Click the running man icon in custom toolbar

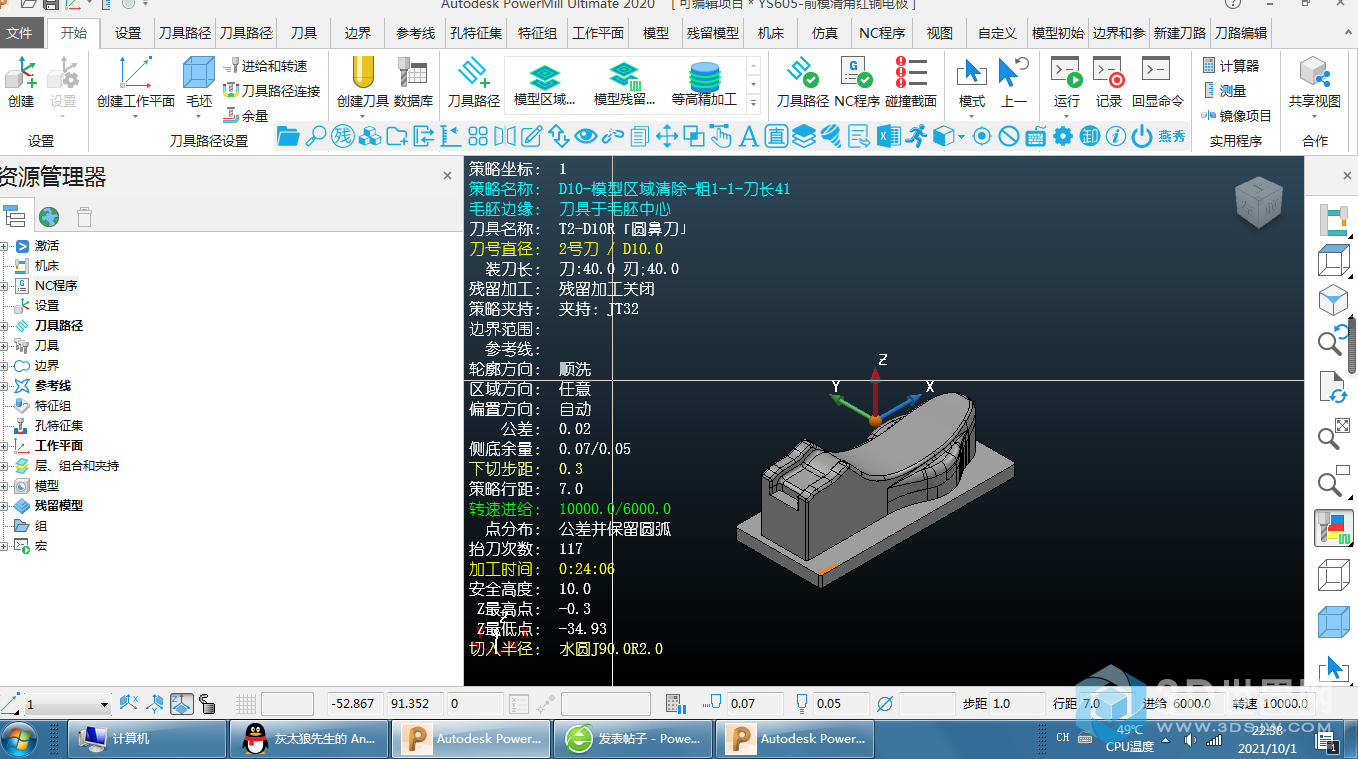click(917, 136)
